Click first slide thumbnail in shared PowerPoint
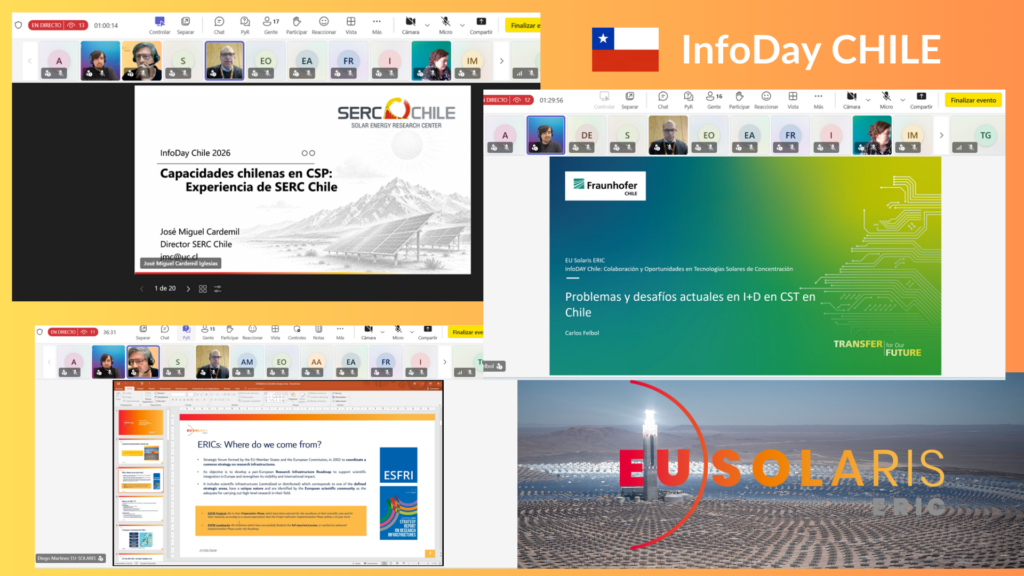Image resolution: width=1024 pixels, height=576 pixels. click(x=140, y=423)
